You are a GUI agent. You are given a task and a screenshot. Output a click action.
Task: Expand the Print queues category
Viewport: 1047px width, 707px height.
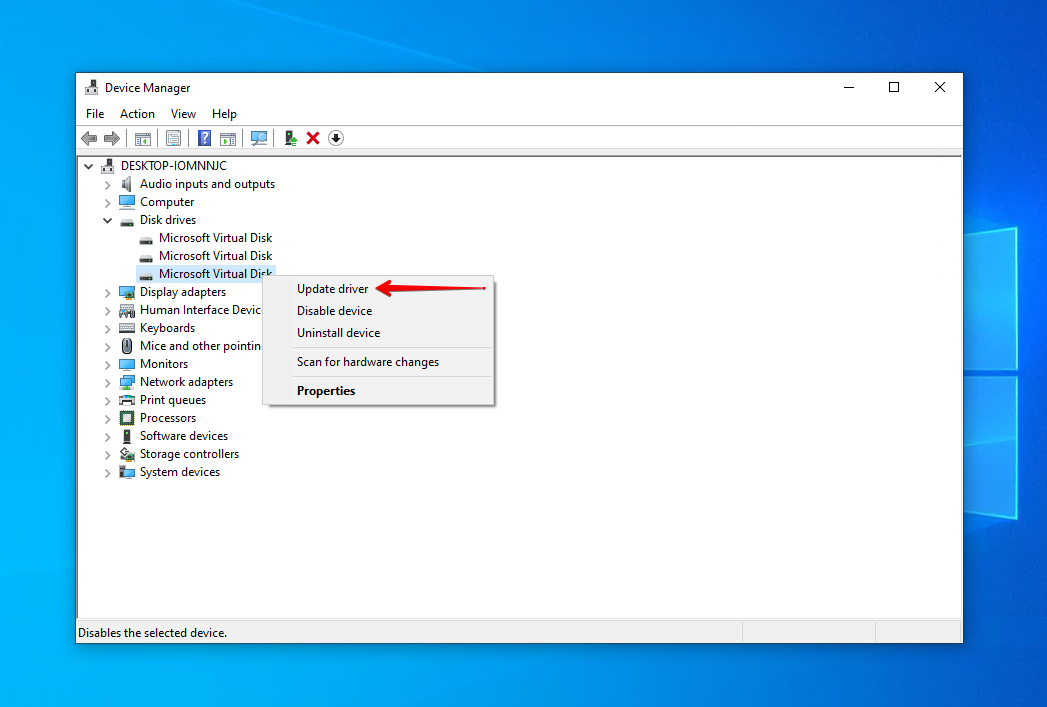[108, 401]
